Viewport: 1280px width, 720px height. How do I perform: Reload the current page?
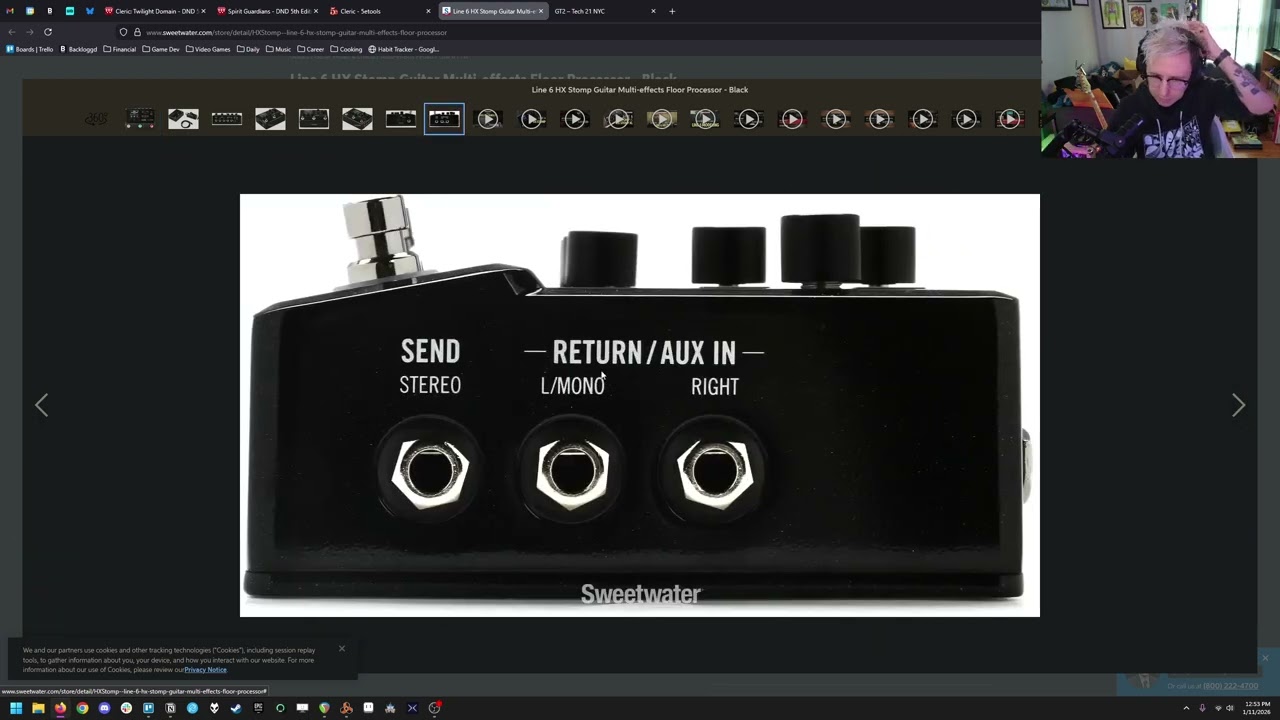(x=47, y=32)
